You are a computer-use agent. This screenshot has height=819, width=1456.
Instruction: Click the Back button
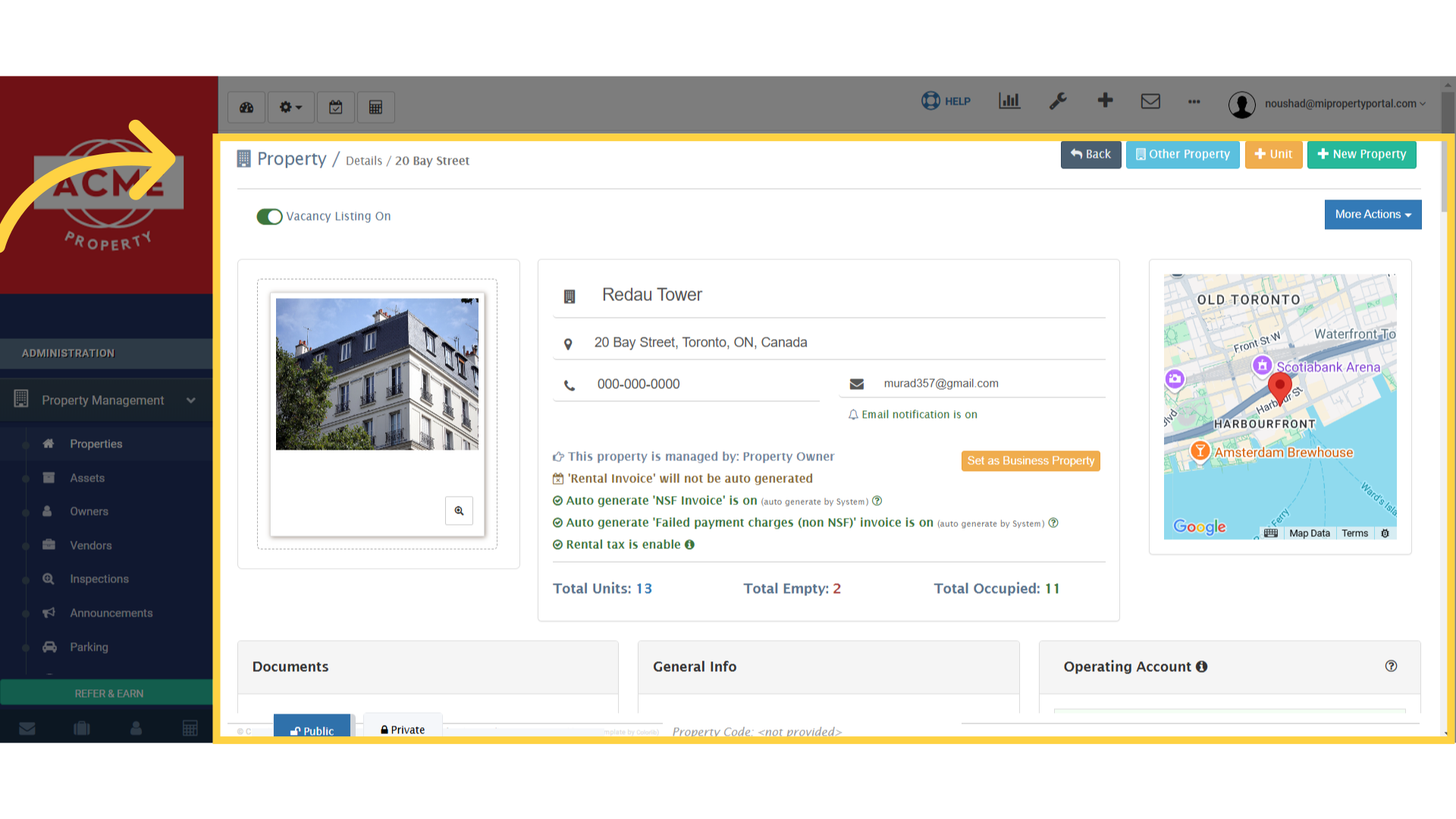[x=1090, y=155]
